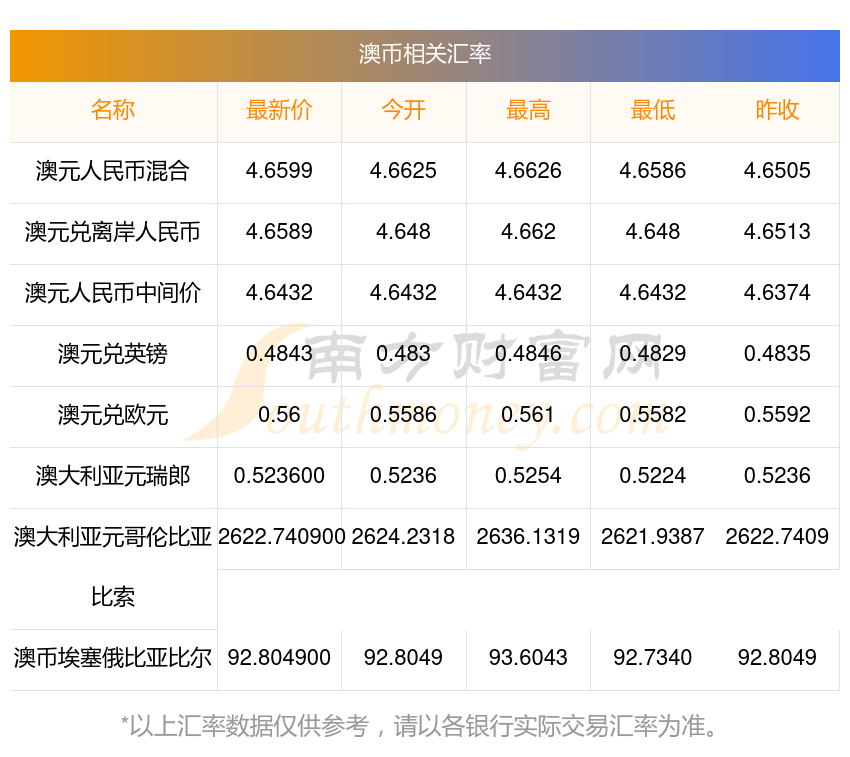Viewport: 850px width, 757px height.
Task: Click 4.648 in the 最低 column
Action: tap(653, 232)
